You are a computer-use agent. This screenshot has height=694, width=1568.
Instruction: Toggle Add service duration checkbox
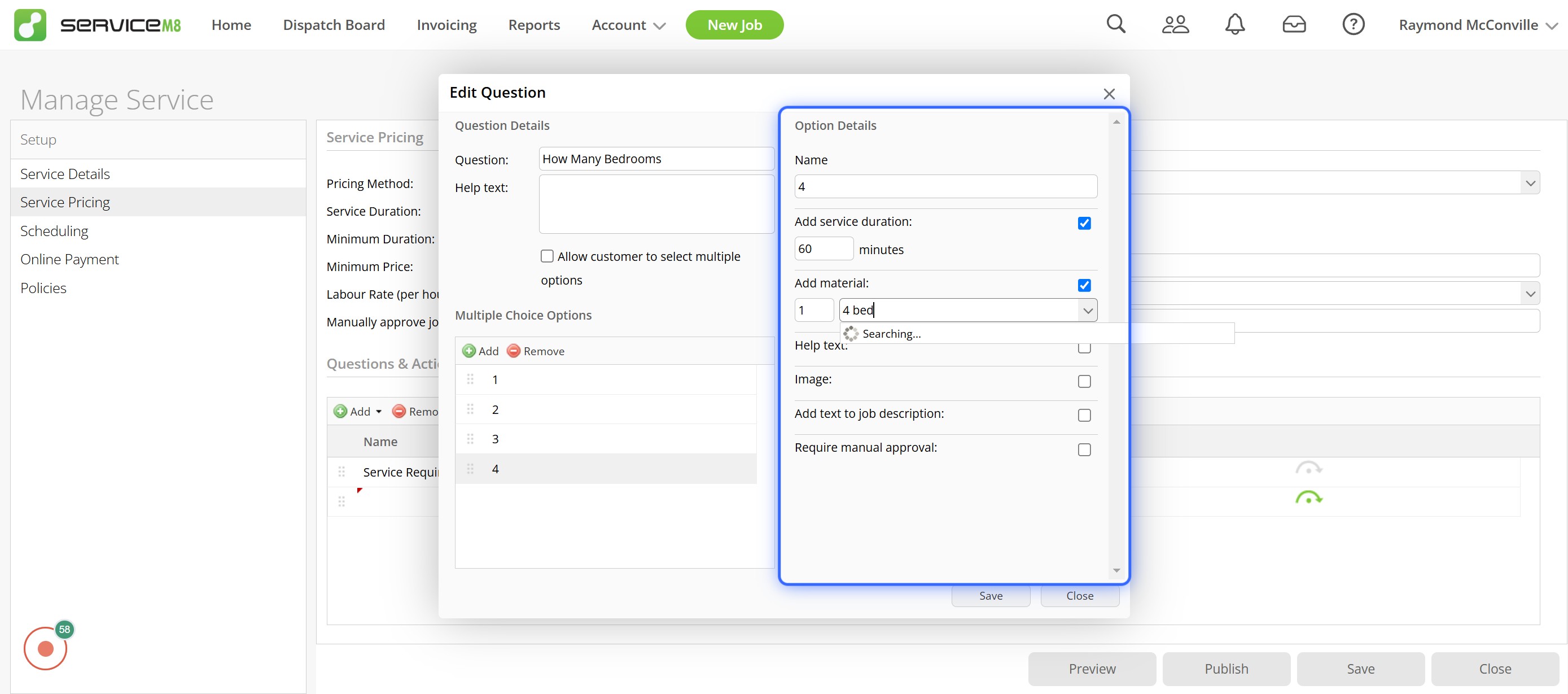click(1084, 223)
